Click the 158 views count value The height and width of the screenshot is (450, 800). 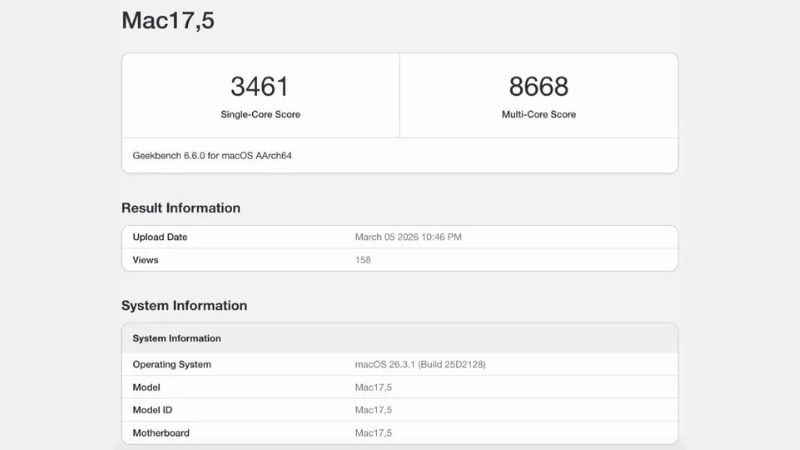coord(363,260)
